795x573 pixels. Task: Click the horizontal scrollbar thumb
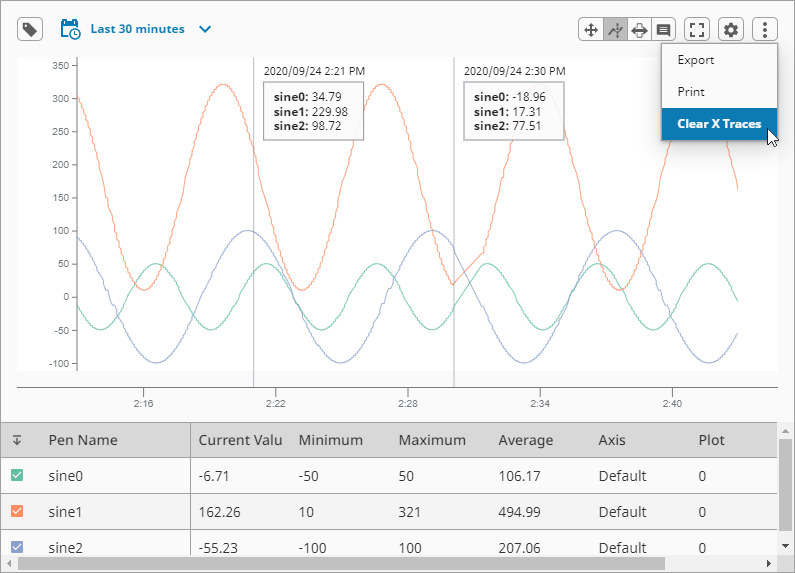coord(341,563)
